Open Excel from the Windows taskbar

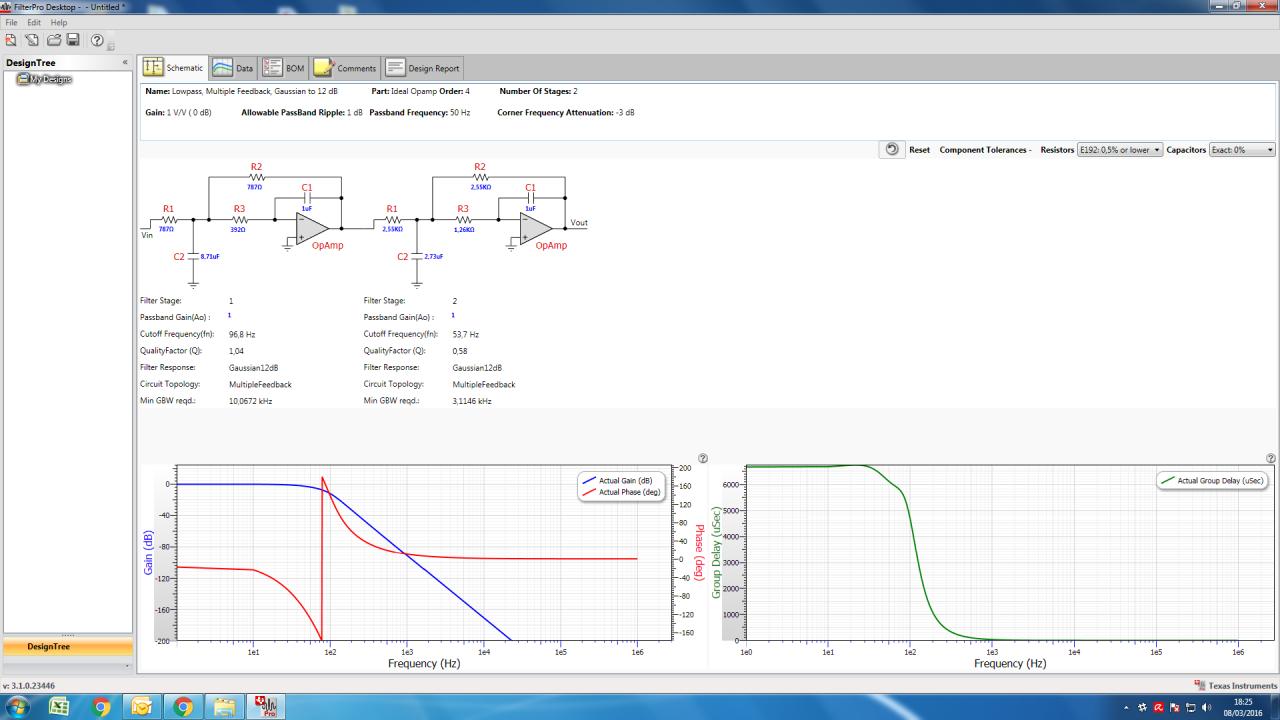click(x=58, y=707)
